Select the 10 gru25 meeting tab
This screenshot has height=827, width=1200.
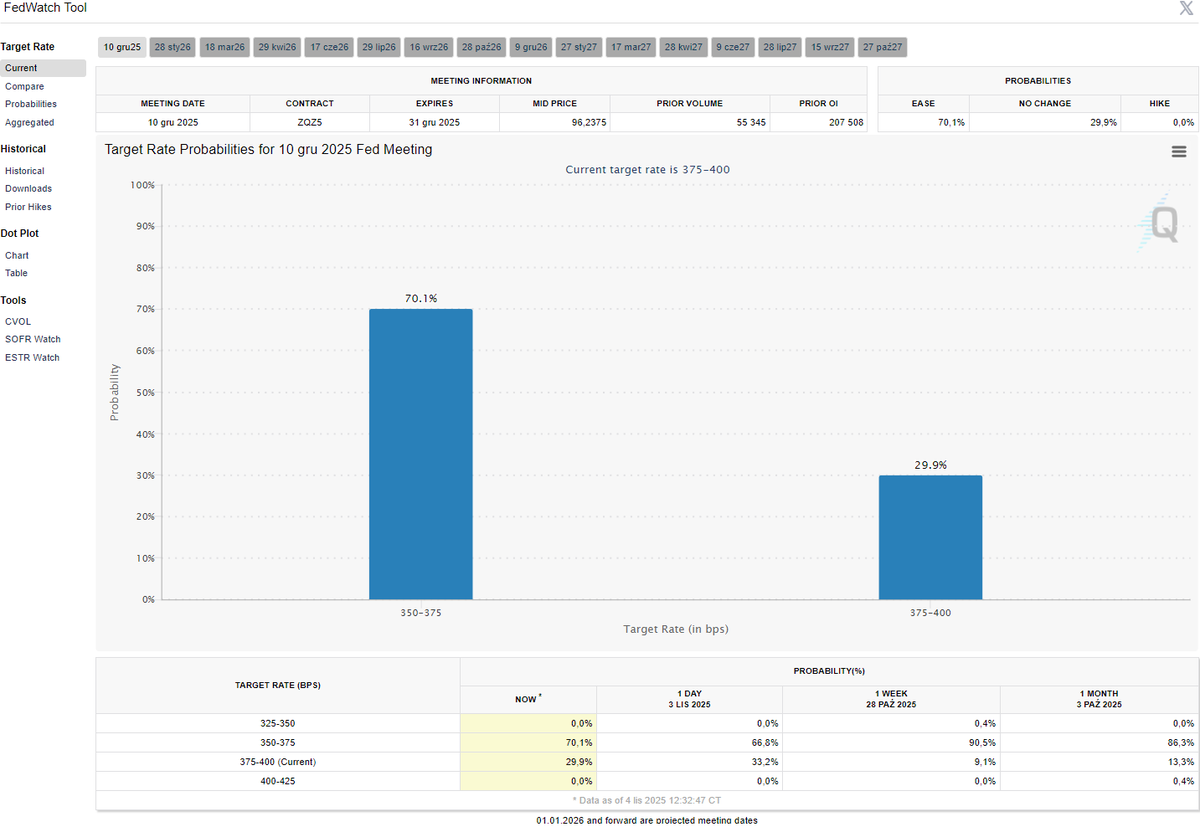pos(123,47)
